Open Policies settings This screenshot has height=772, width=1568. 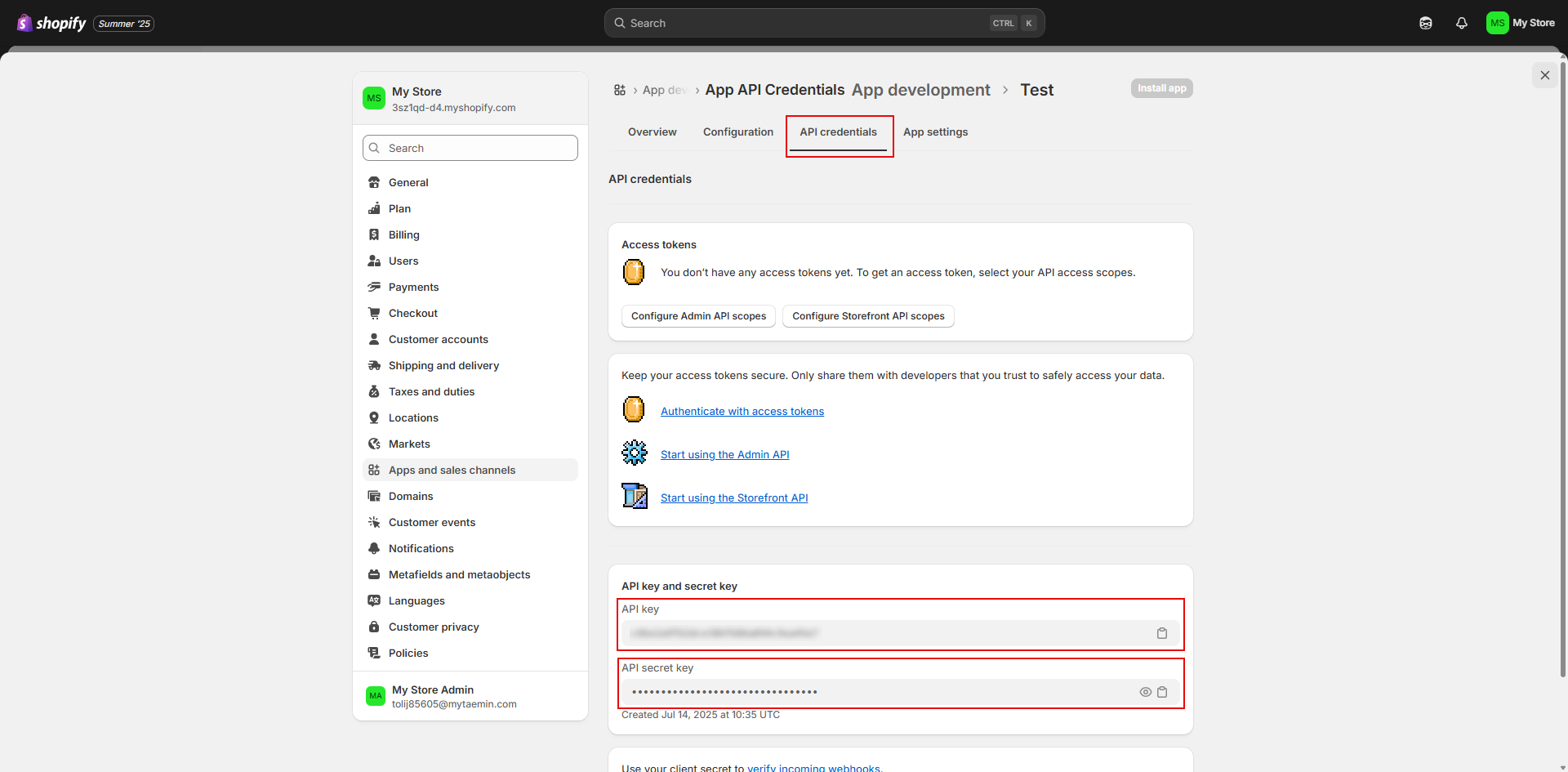click(x=470, y=653)
